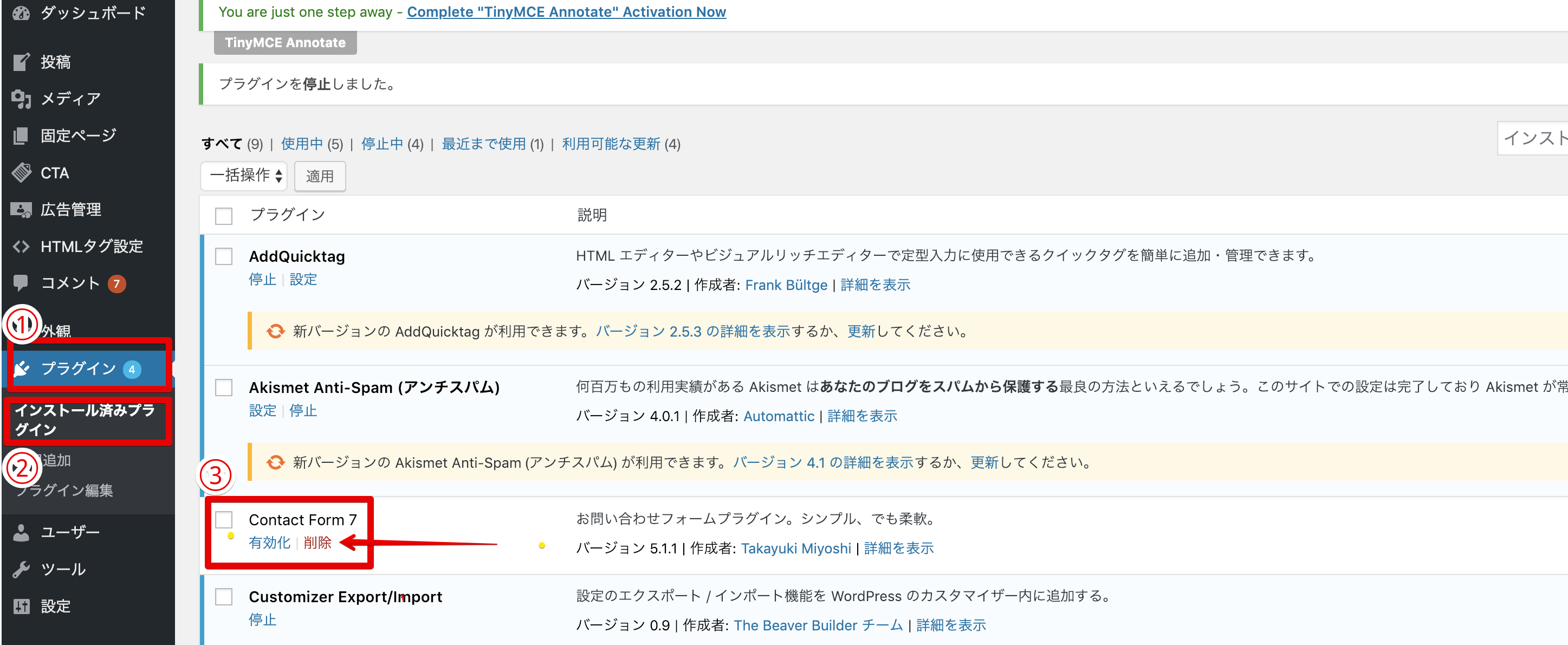This screenshot has width=1568, height=645.
Task: Click the Tools wrench icon
Action: pos(21,569)
